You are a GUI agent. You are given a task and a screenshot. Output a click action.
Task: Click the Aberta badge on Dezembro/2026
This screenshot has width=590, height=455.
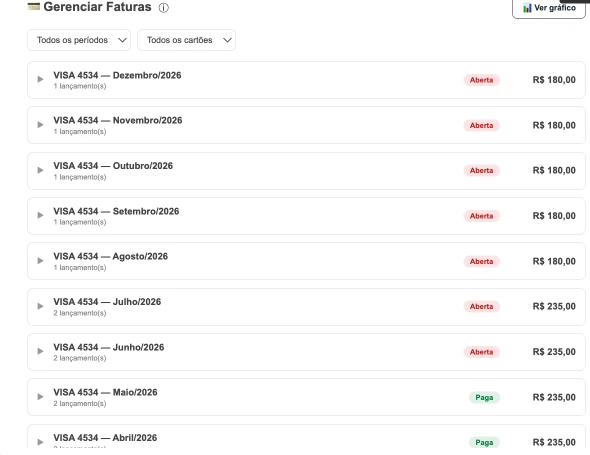(x=481, y=80)
